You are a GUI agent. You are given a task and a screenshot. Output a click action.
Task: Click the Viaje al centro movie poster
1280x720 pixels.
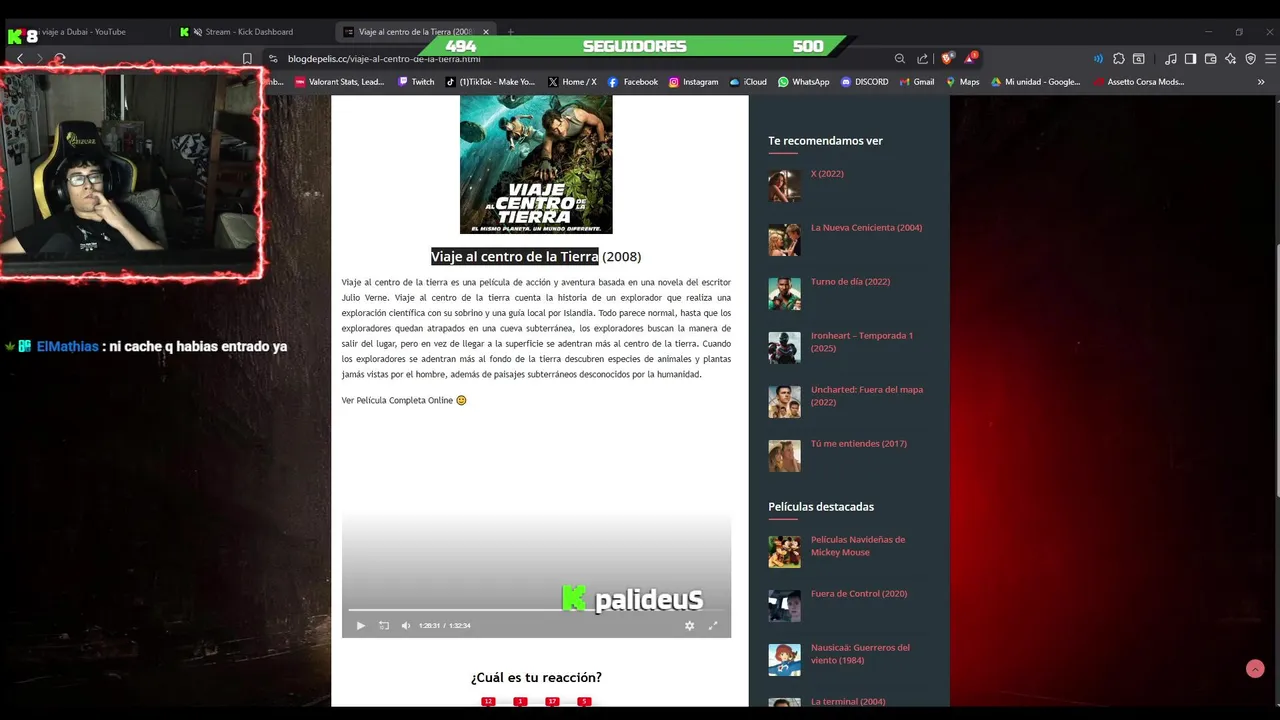pyautogui.click(x=536, y=164)
